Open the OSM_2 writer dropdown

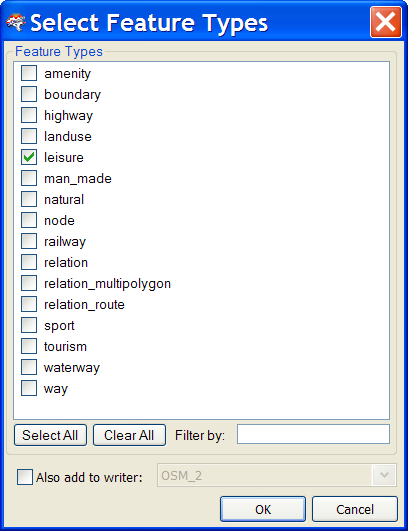coord(384,475)
